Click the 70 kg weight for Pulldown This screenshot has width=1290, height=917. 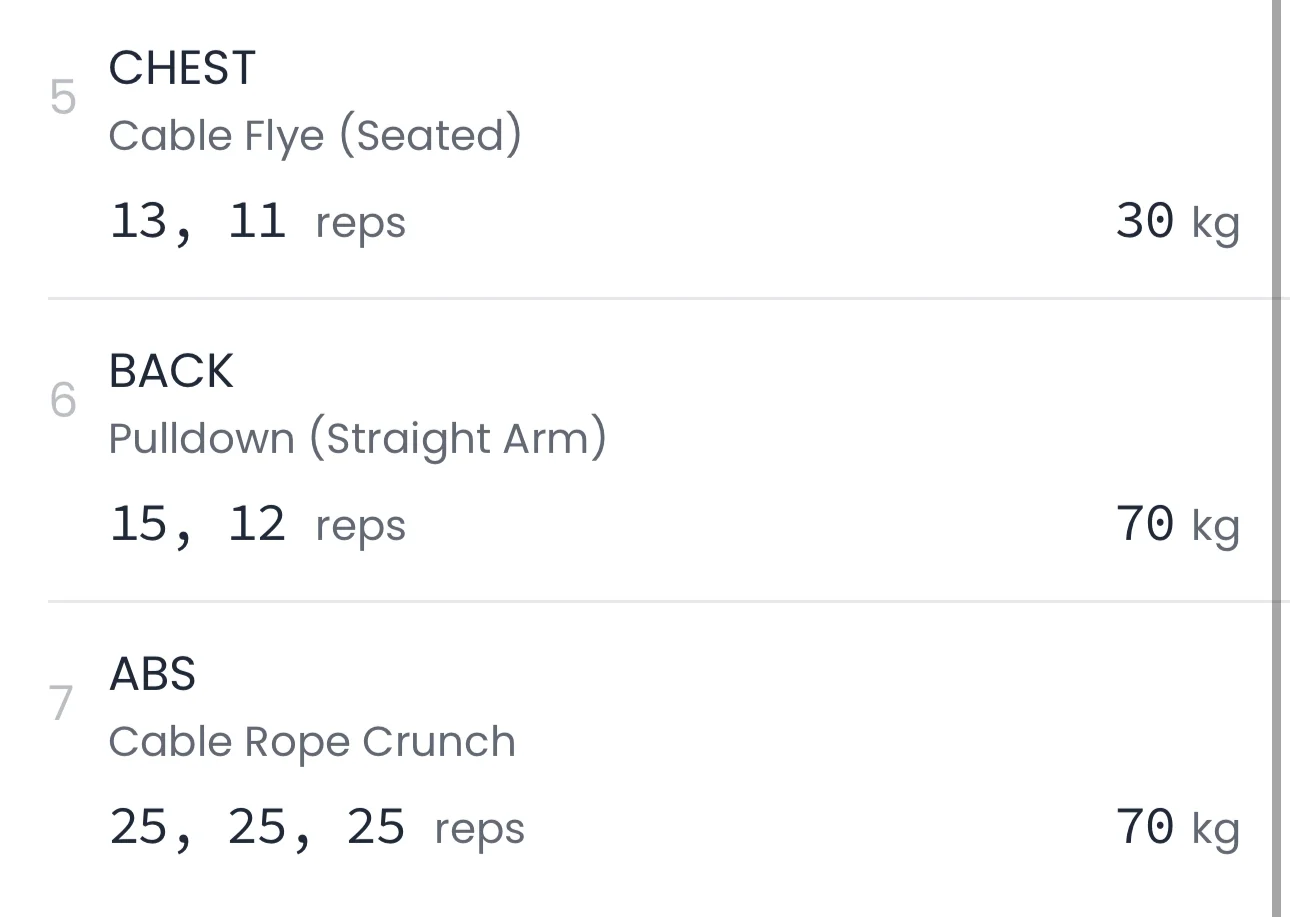(1144, 524)
